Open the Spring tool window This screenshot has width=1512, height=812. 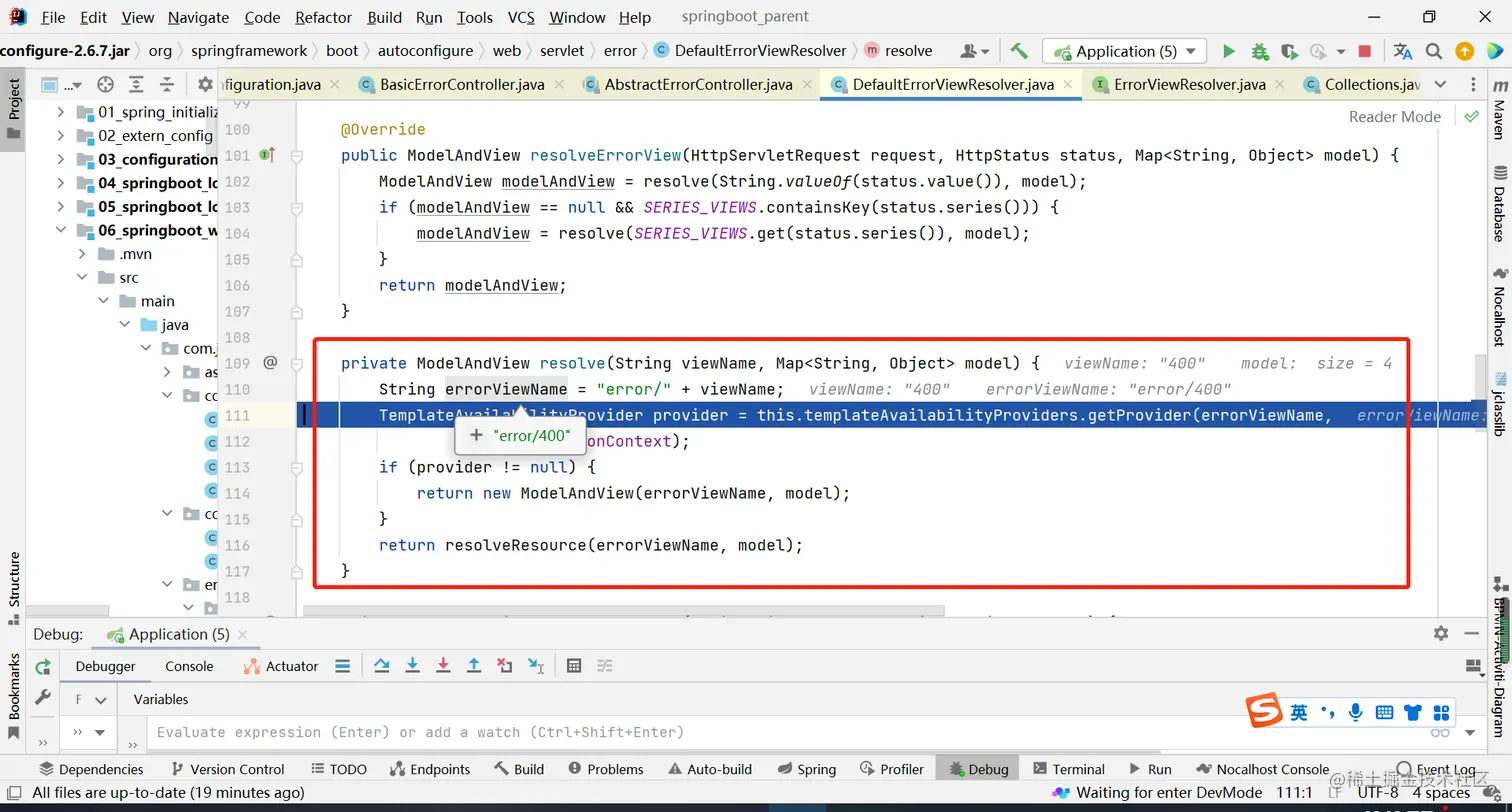(x=805, y=769)
